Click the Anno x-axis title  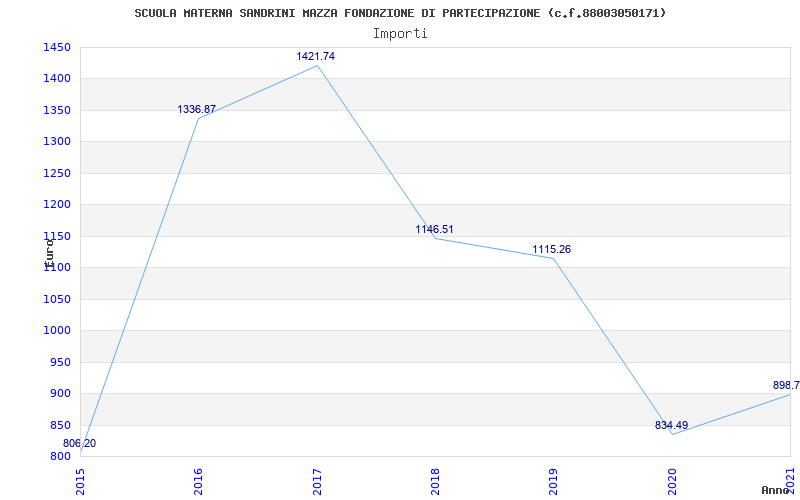click(x=775, y=490)
